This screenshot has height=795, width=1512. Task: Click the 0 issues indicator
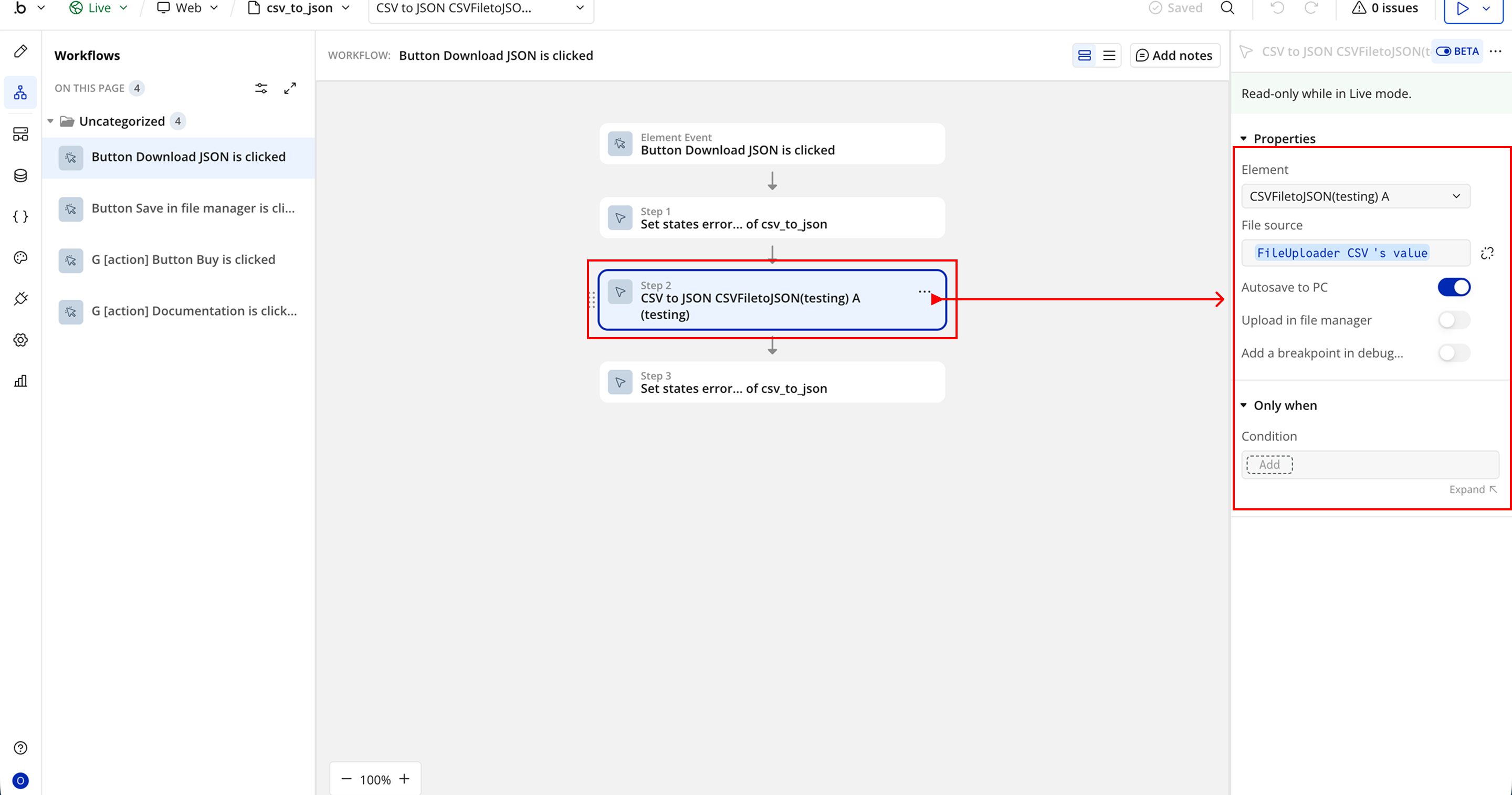point(1384,8)
